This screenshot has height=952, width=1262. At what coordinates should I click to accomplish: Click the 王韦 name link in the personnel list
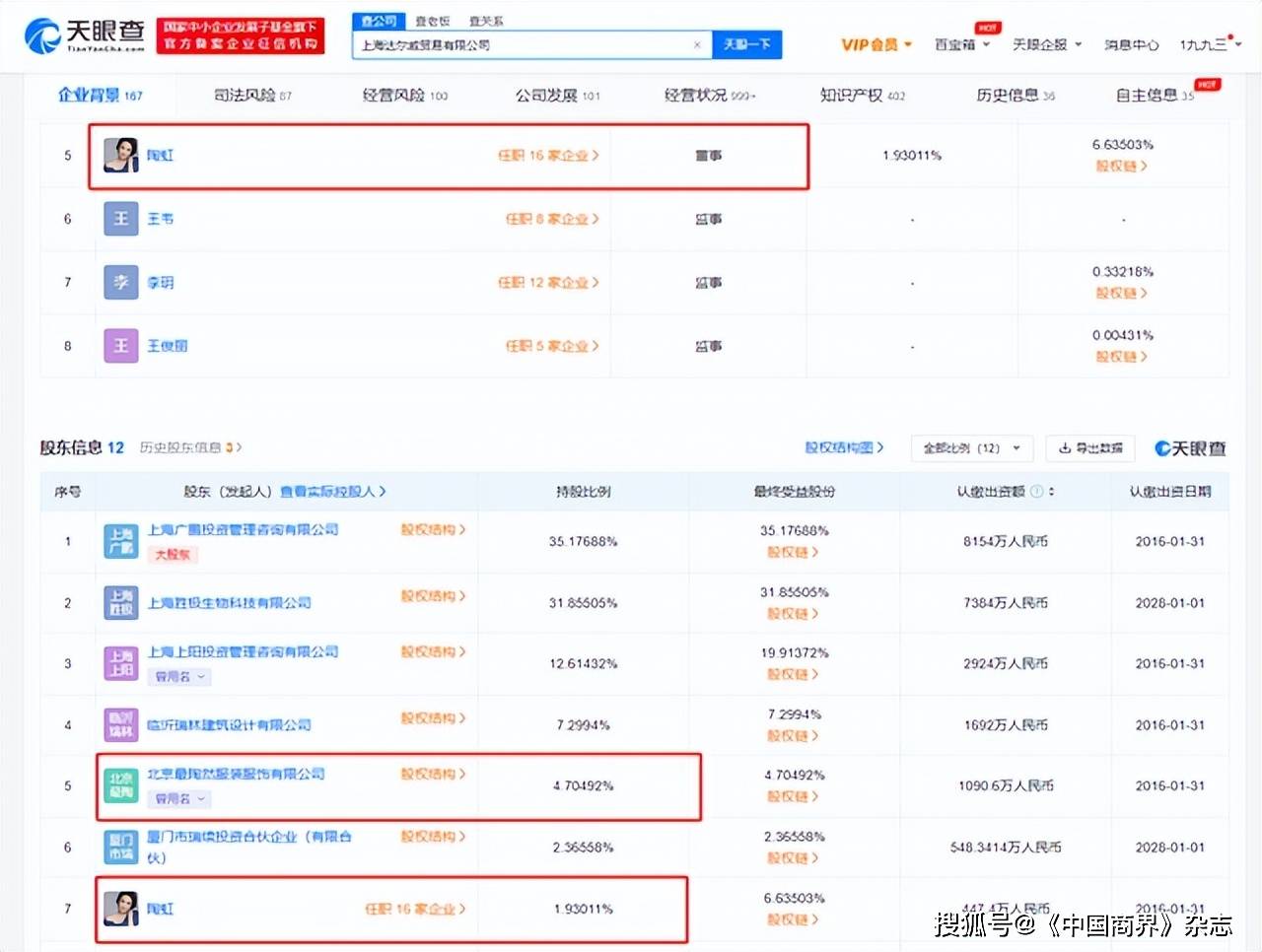[160, 219]
